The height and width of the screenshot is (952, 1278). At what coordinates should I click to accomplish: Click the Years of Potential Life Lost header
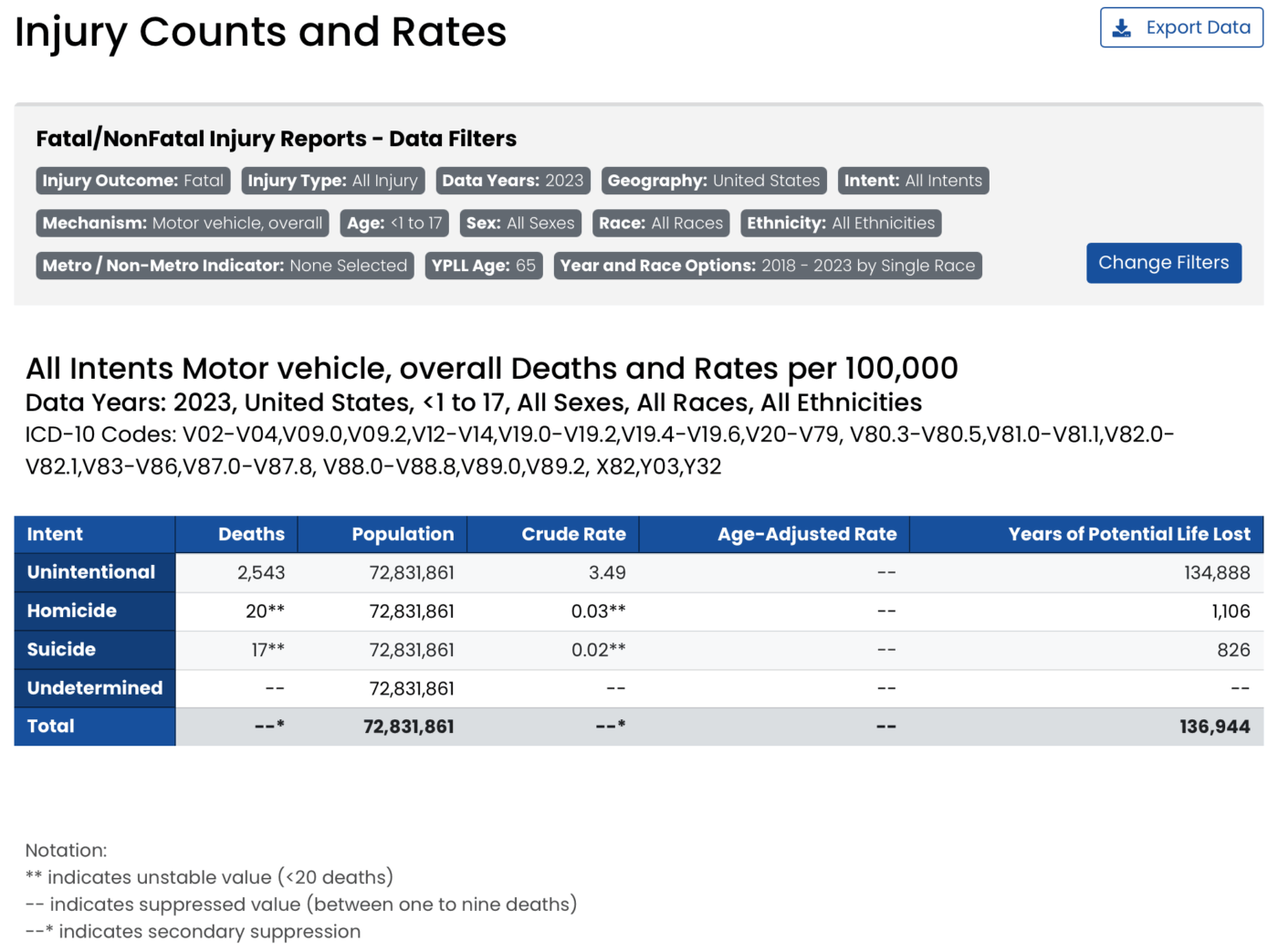click(1128, 535)
